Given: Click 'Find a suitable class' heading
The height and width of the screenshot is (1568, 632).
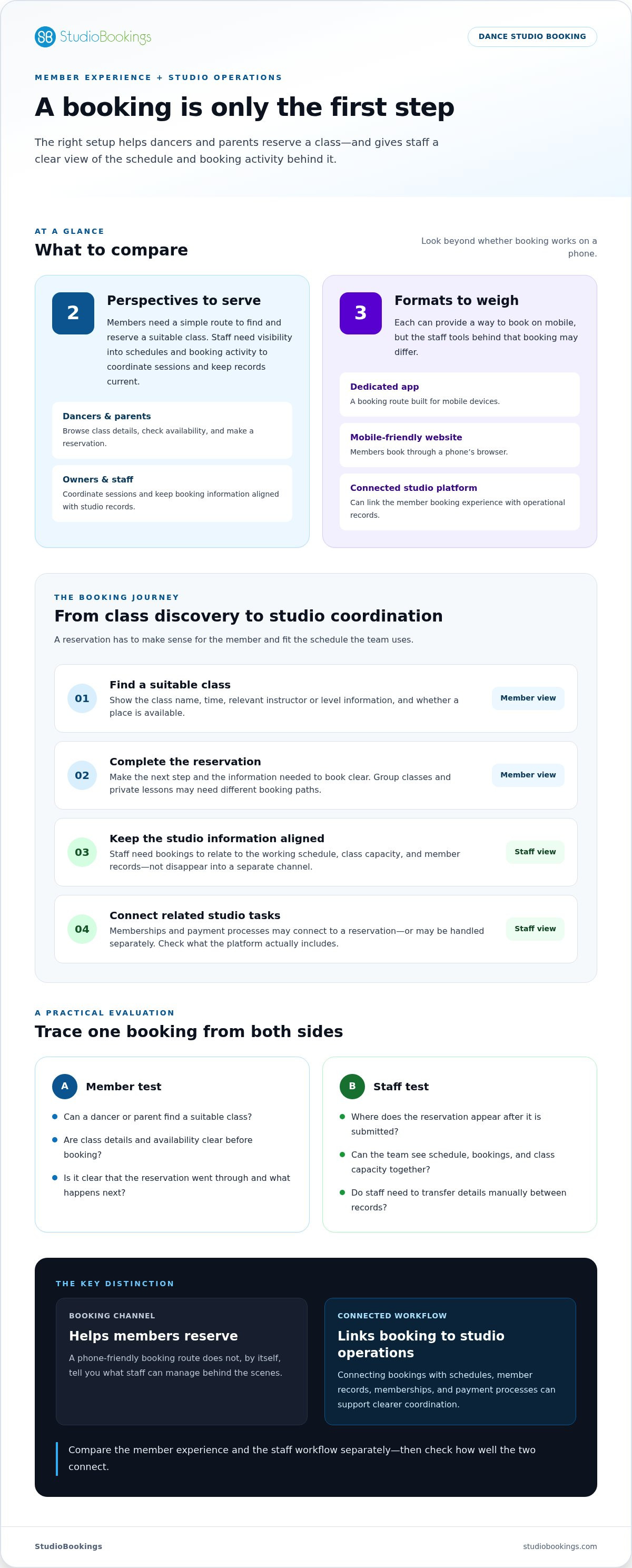Looking at the screenshot, I should pos(170,685).
